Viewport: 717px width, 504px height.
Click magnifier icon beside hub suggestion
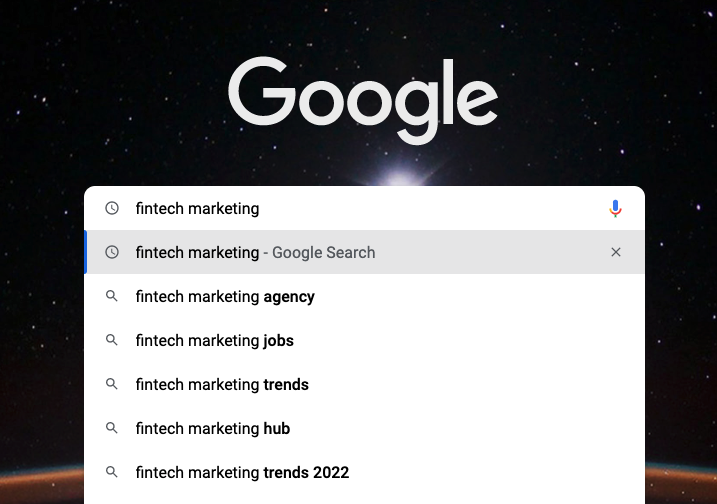pyautogui.click(x=112, y=428)
